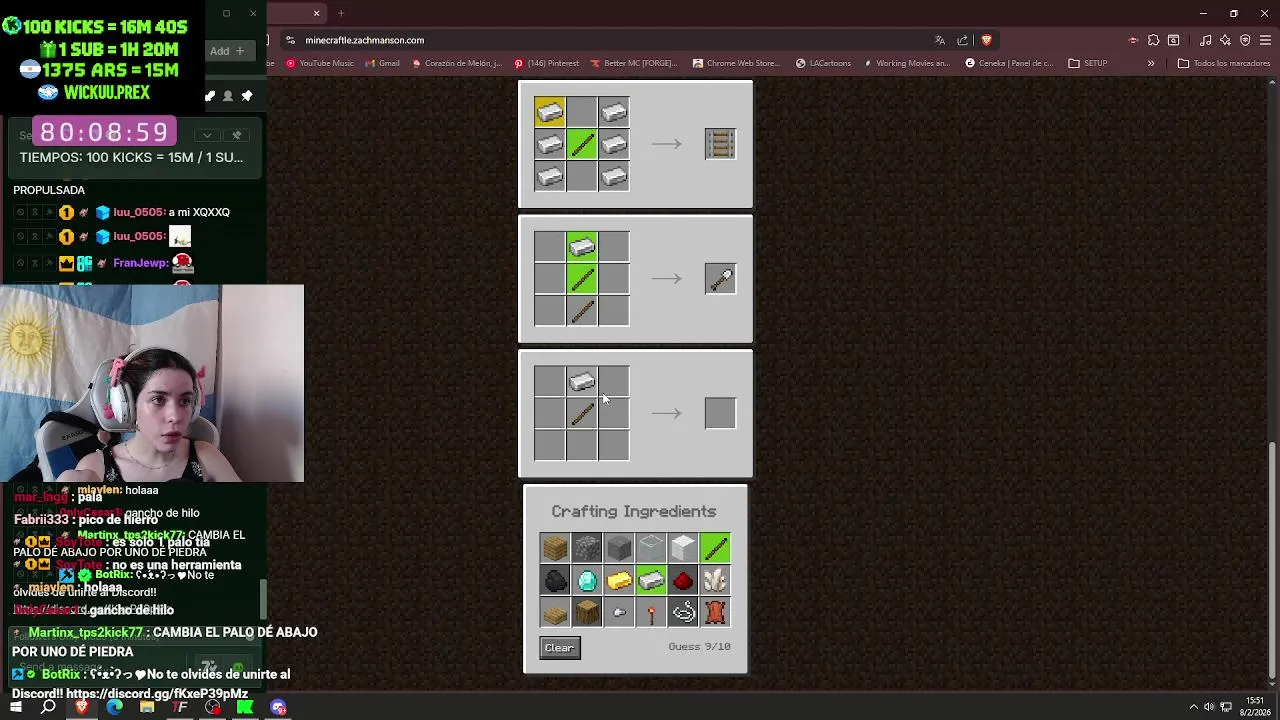Click Clear button in crafting panel
The width and height of the screenshot is (1280, 720).
(559, 647)
